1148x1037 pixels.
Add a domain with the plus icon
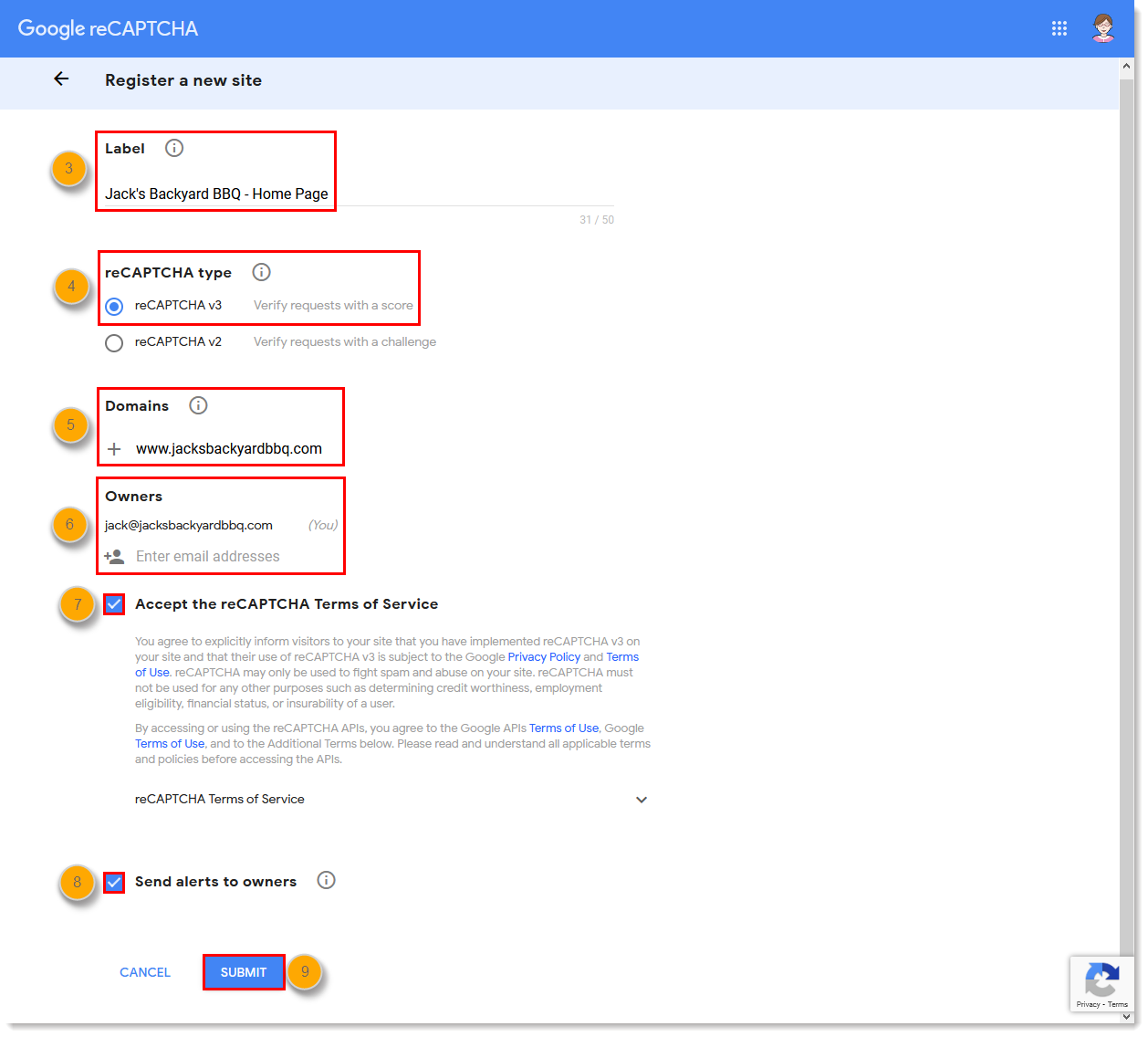114,449
